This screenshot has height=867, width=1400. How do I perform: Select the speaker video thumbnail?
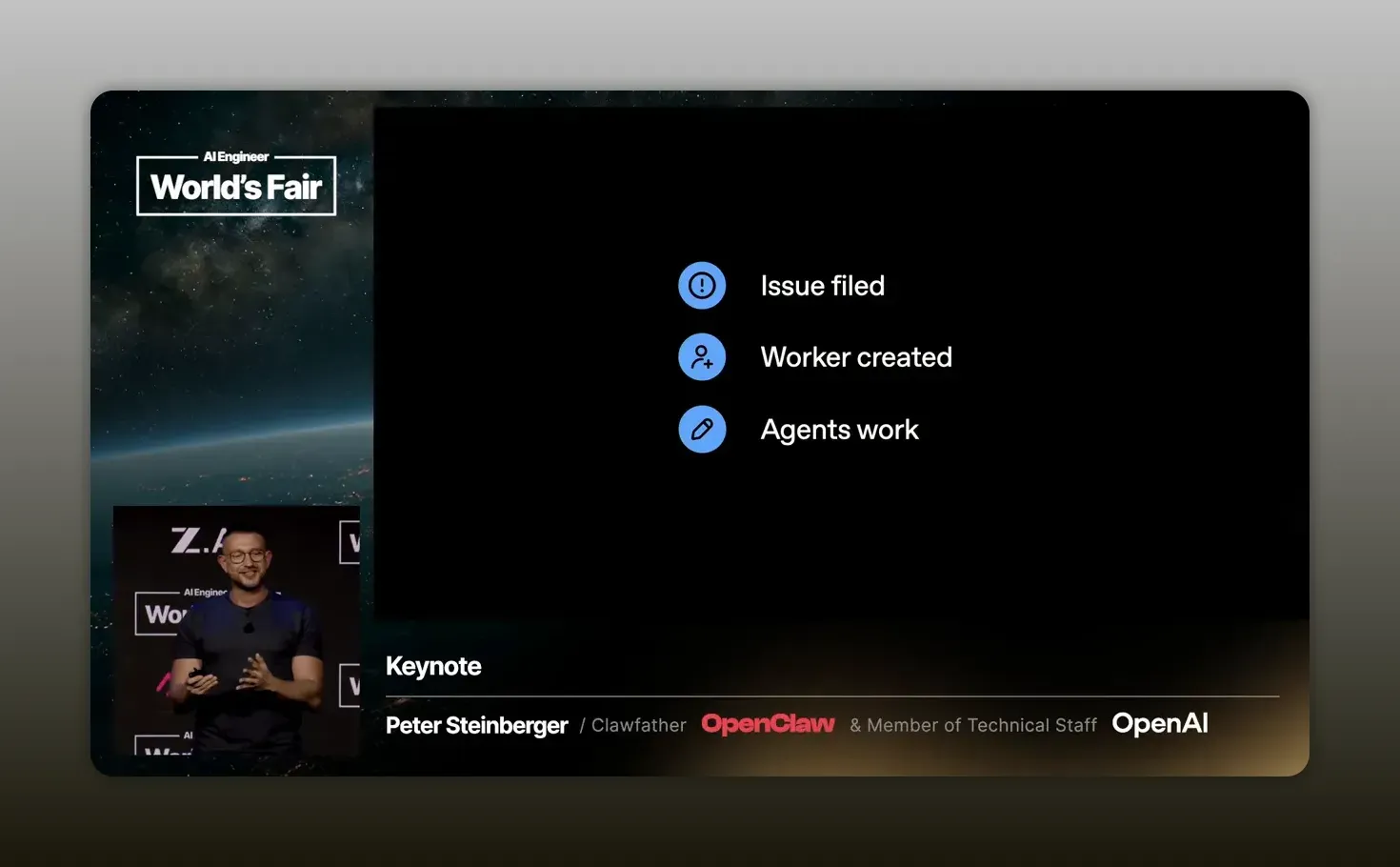pyautogui.click(x=236, y=631)
